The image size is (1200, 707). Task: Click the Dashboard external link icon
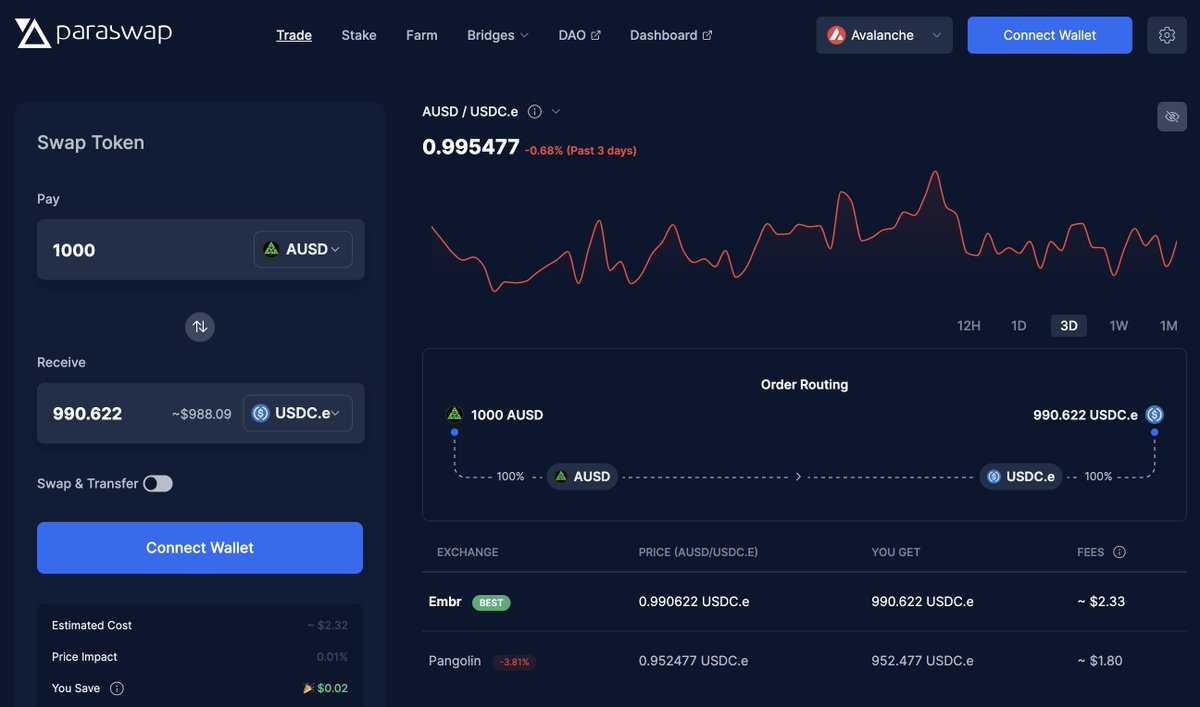point(707,35)
